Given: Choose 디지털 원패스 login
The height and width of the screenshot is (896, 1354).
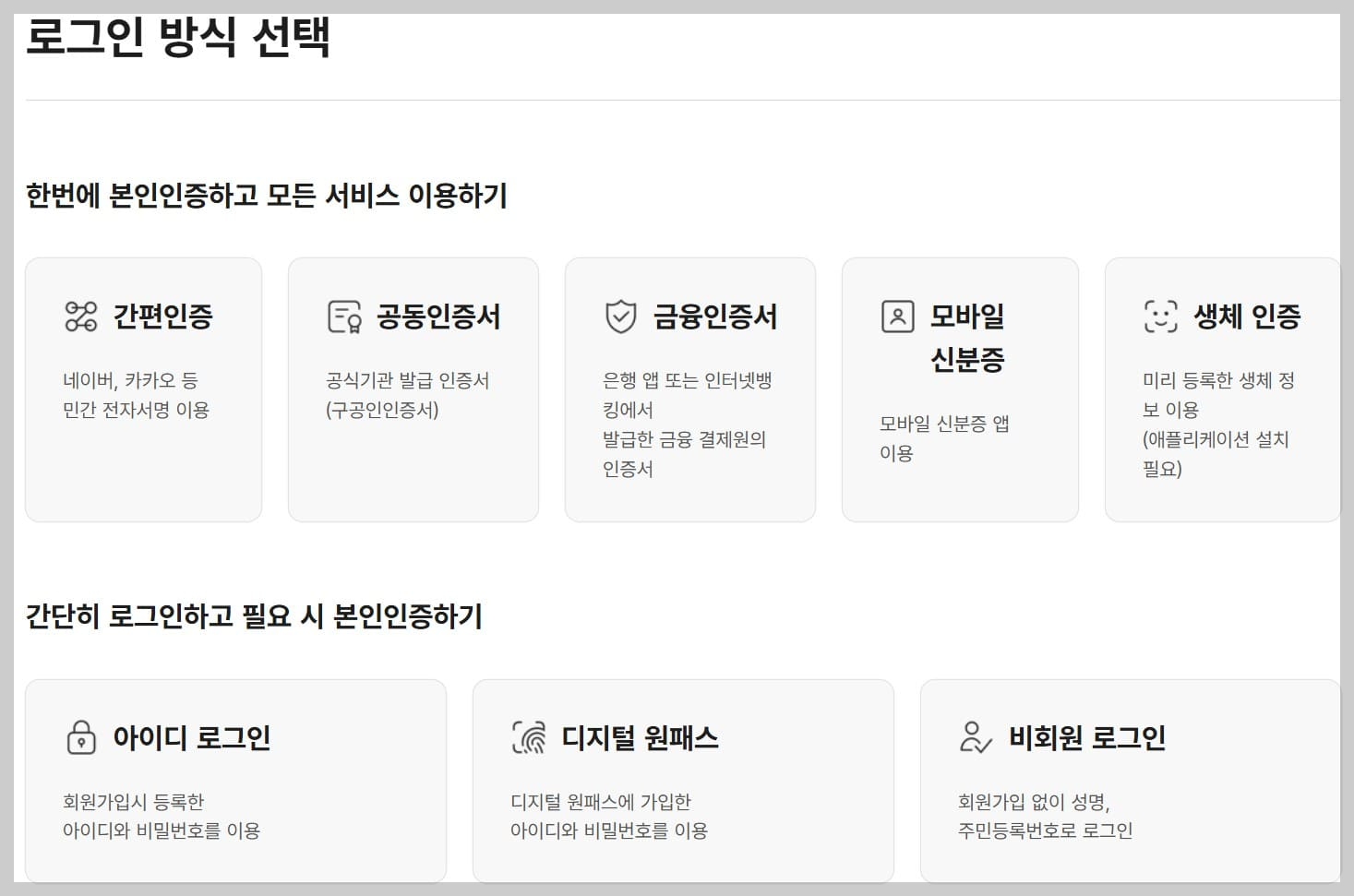Looking at the screenshot, I should tap(683, 780).
